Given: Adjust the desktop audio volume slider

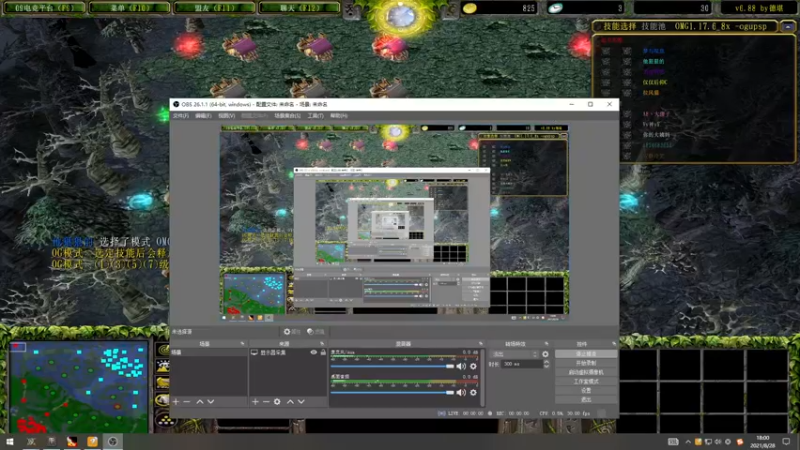Looking at the screenshot, I should click(x=392, y=392).
